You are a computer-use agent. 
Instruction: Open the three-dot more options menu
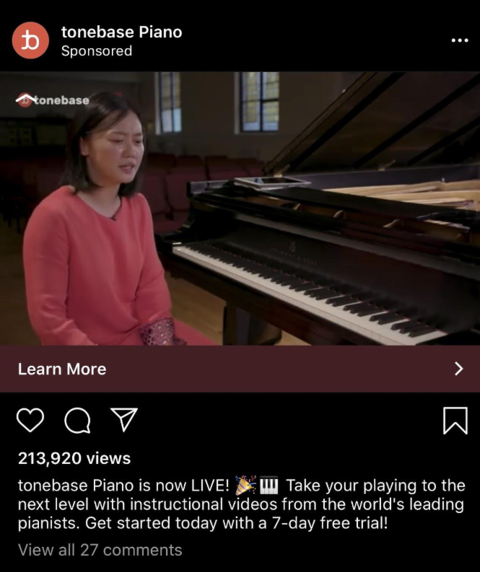coord(460,40)
